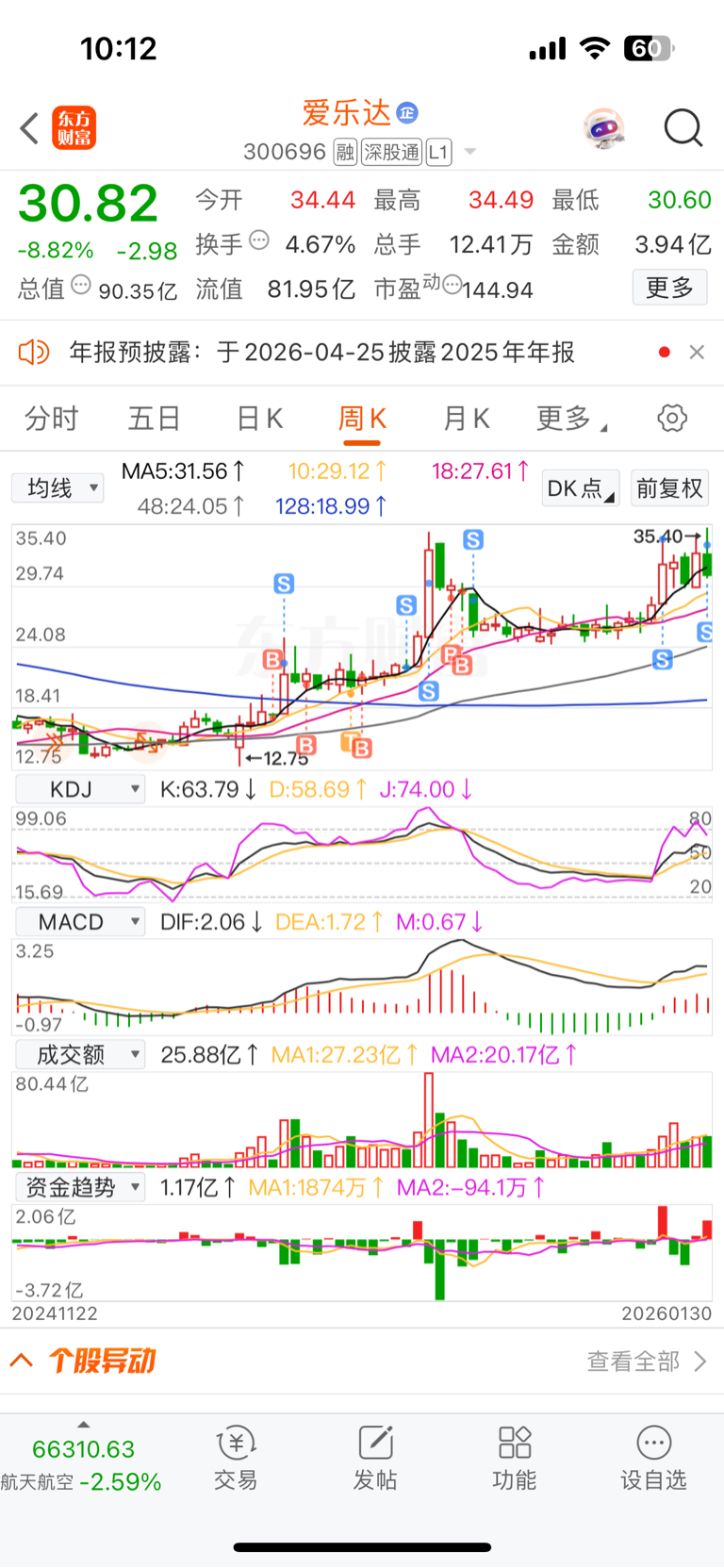Open the 均线 indicator dropdown
This screenshot has height=1568, width=724.
click(58, 487)
